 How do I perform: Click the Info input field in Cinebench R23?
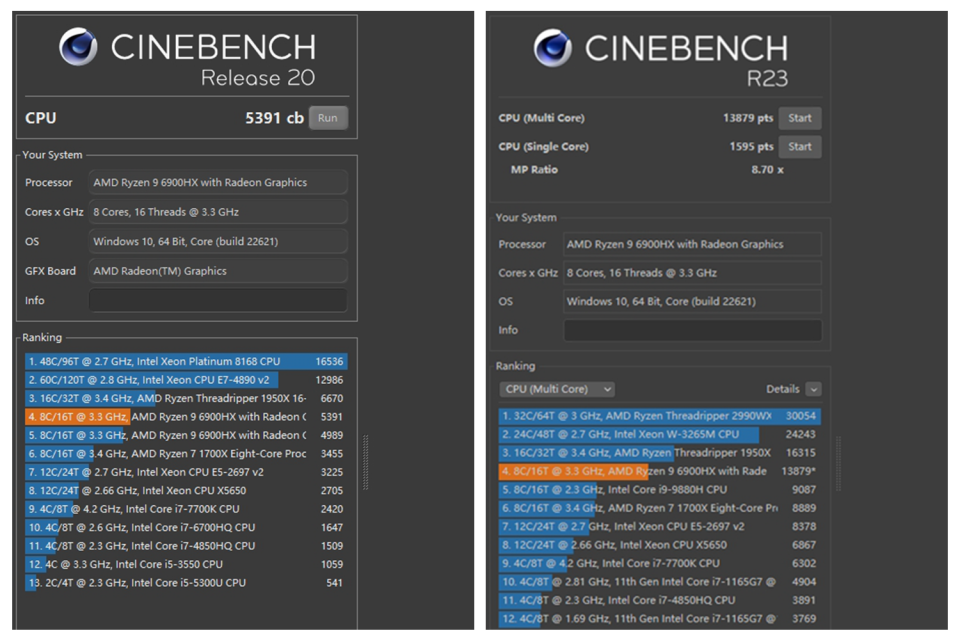pyautogui.click(x=692, y=330)
